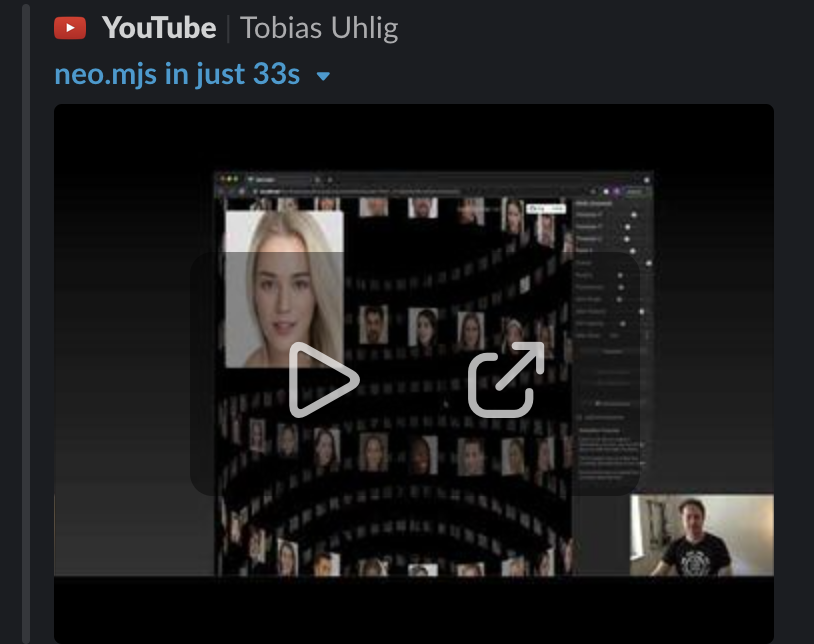
Task: Click the browser traffic-light buttons in the video
Action: [228, 178]
